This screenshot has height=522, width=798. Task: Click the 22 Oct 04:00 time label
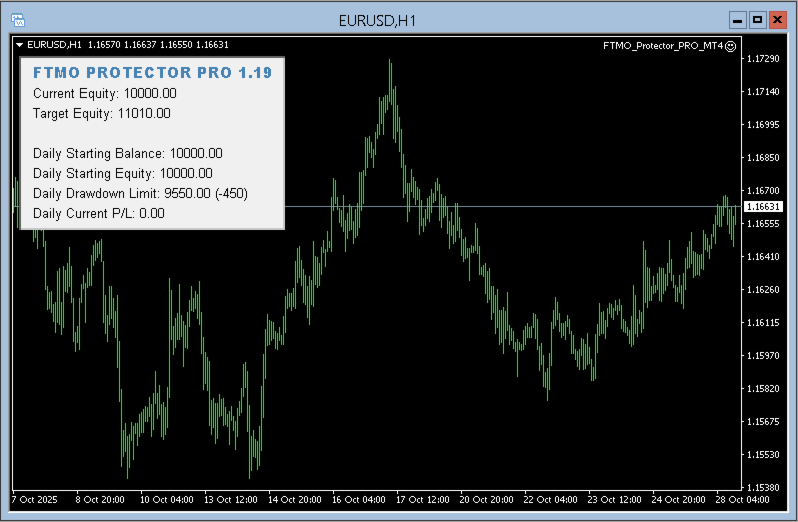tap(551, 500)
